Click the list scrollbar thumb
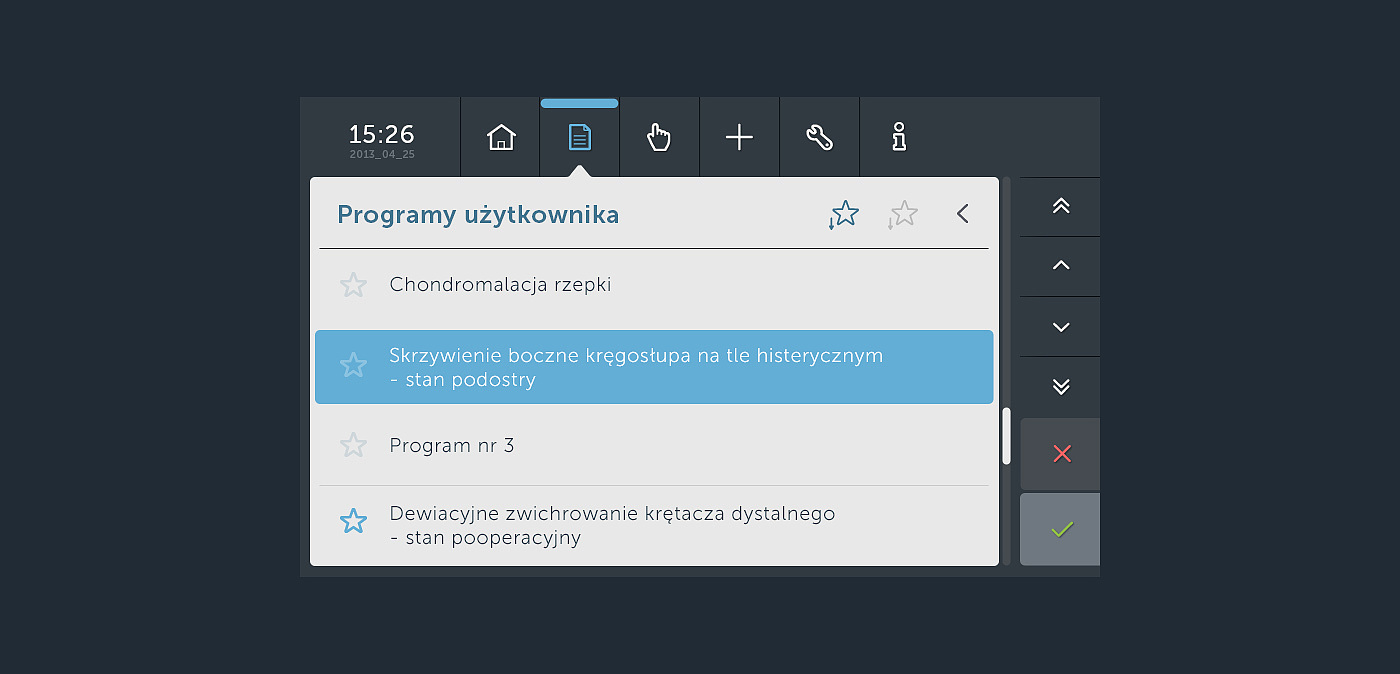The height and width of the screenshot is (674, 1400). (1006, 436)
